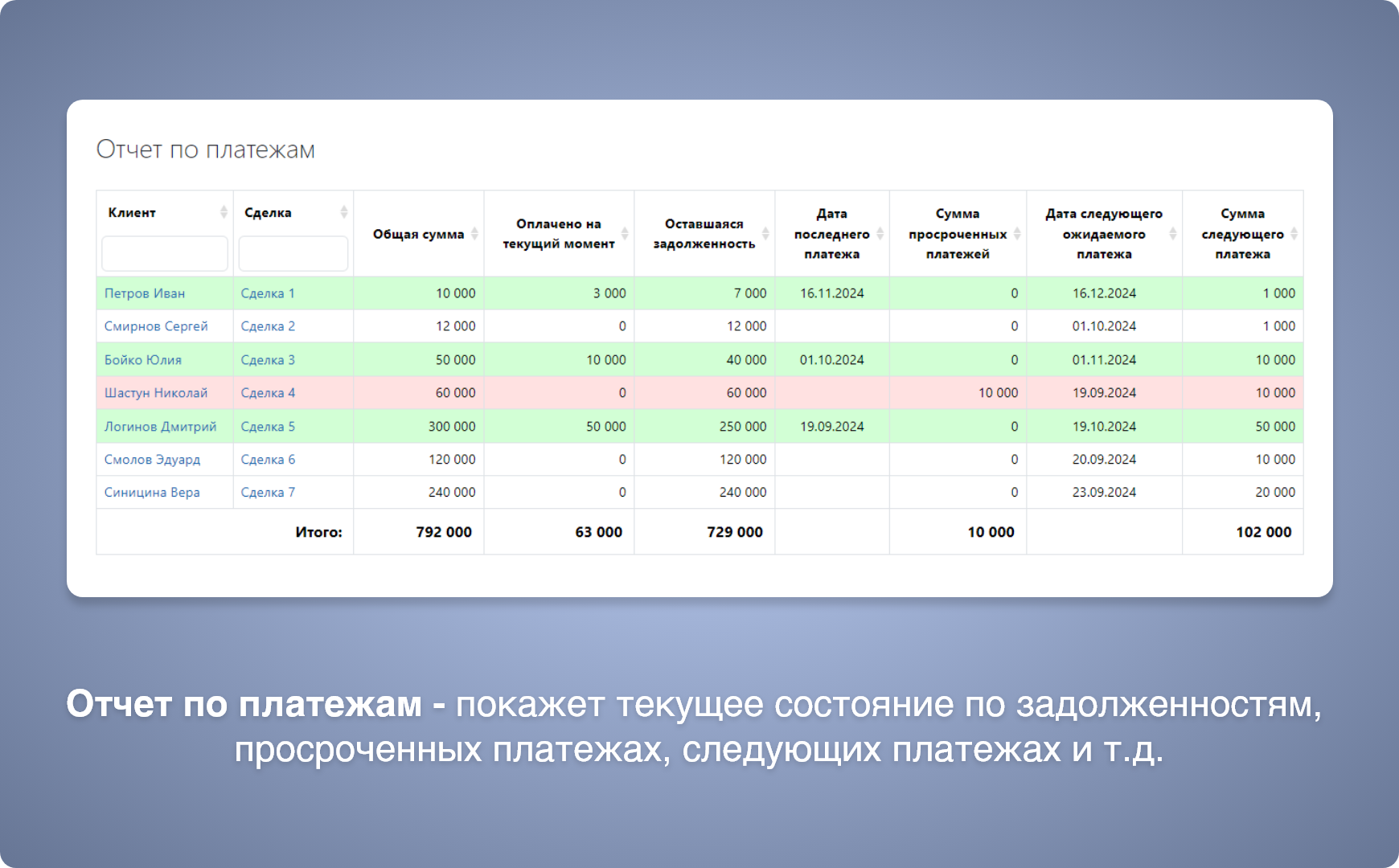Sort by Сумма следующего платежа icon

(1294, 234)
